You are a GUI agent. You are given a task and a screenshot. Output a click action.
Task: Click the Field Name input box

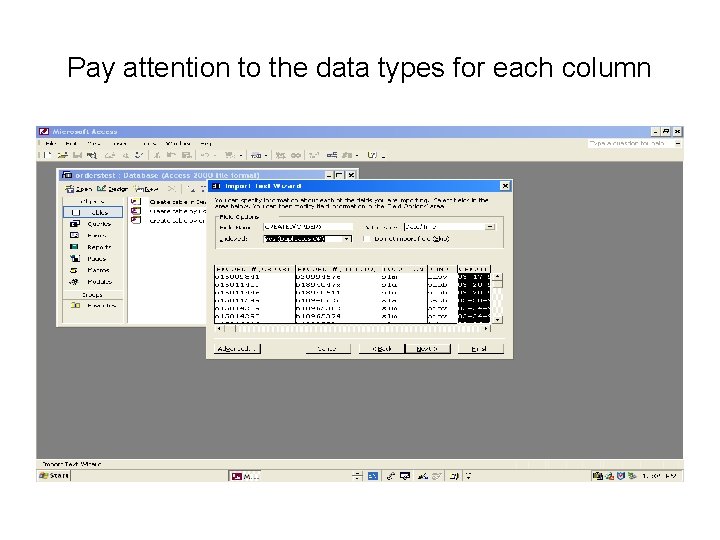click(x=308, y=227)
